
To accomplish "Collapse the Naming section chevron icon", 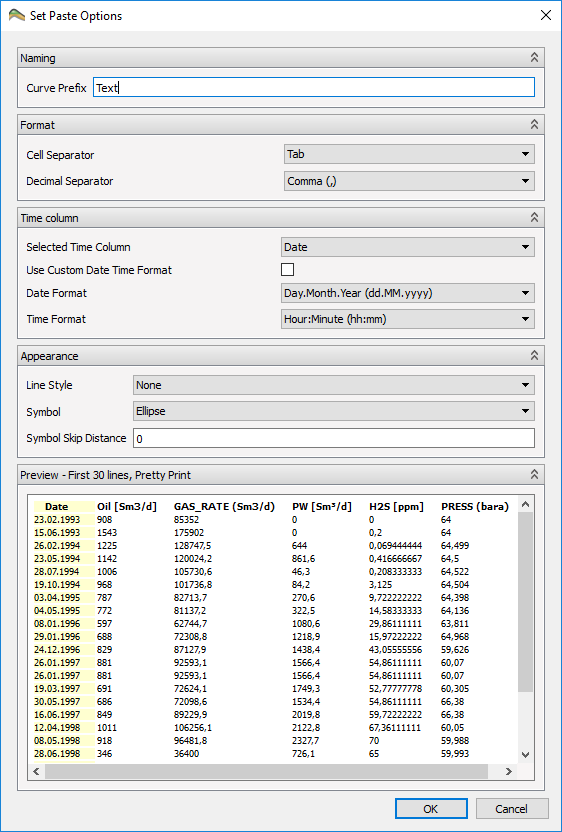I will point(534,57).
